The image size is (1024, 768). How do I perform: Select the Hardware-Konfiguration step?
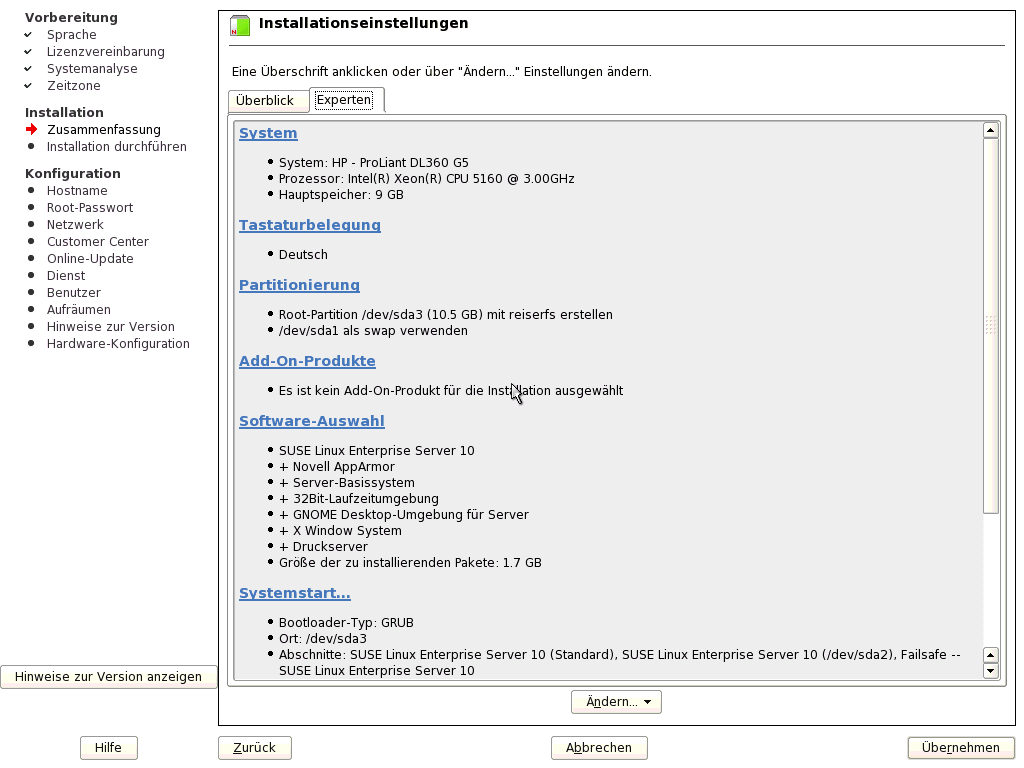pos(118,344)
